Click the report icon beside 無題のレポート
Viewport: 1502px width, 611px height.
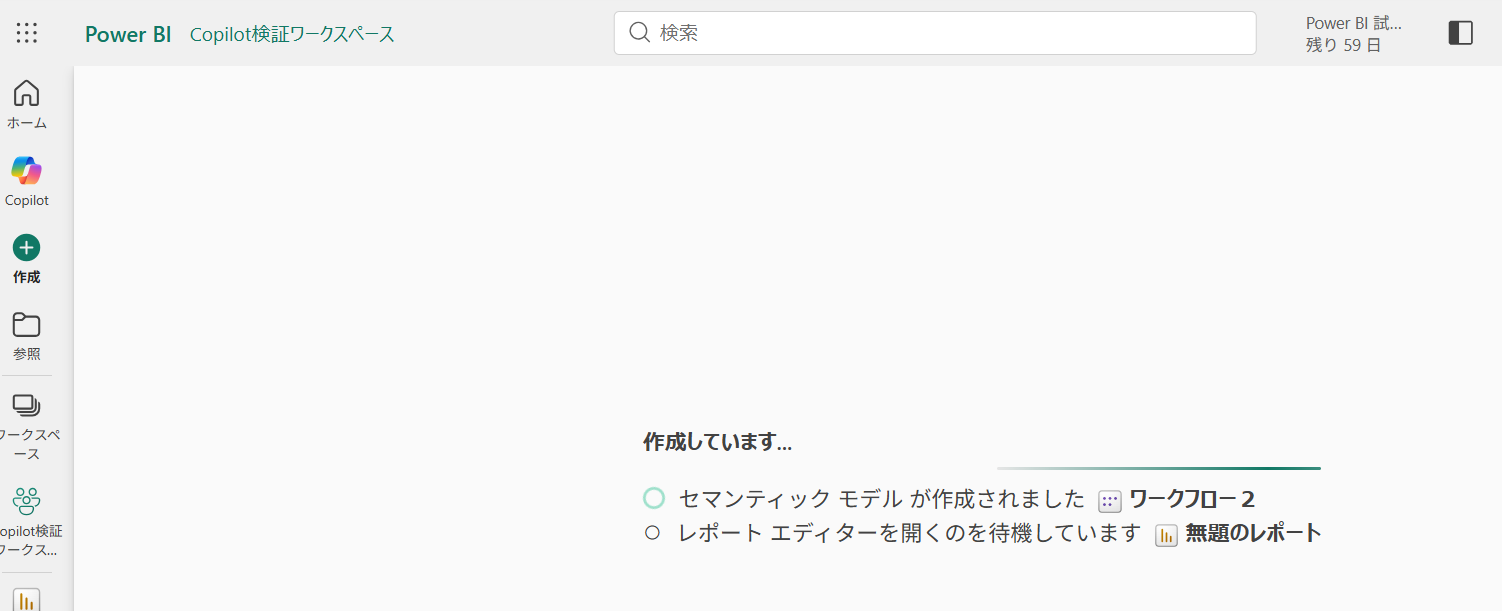(x=1166, y=535)
